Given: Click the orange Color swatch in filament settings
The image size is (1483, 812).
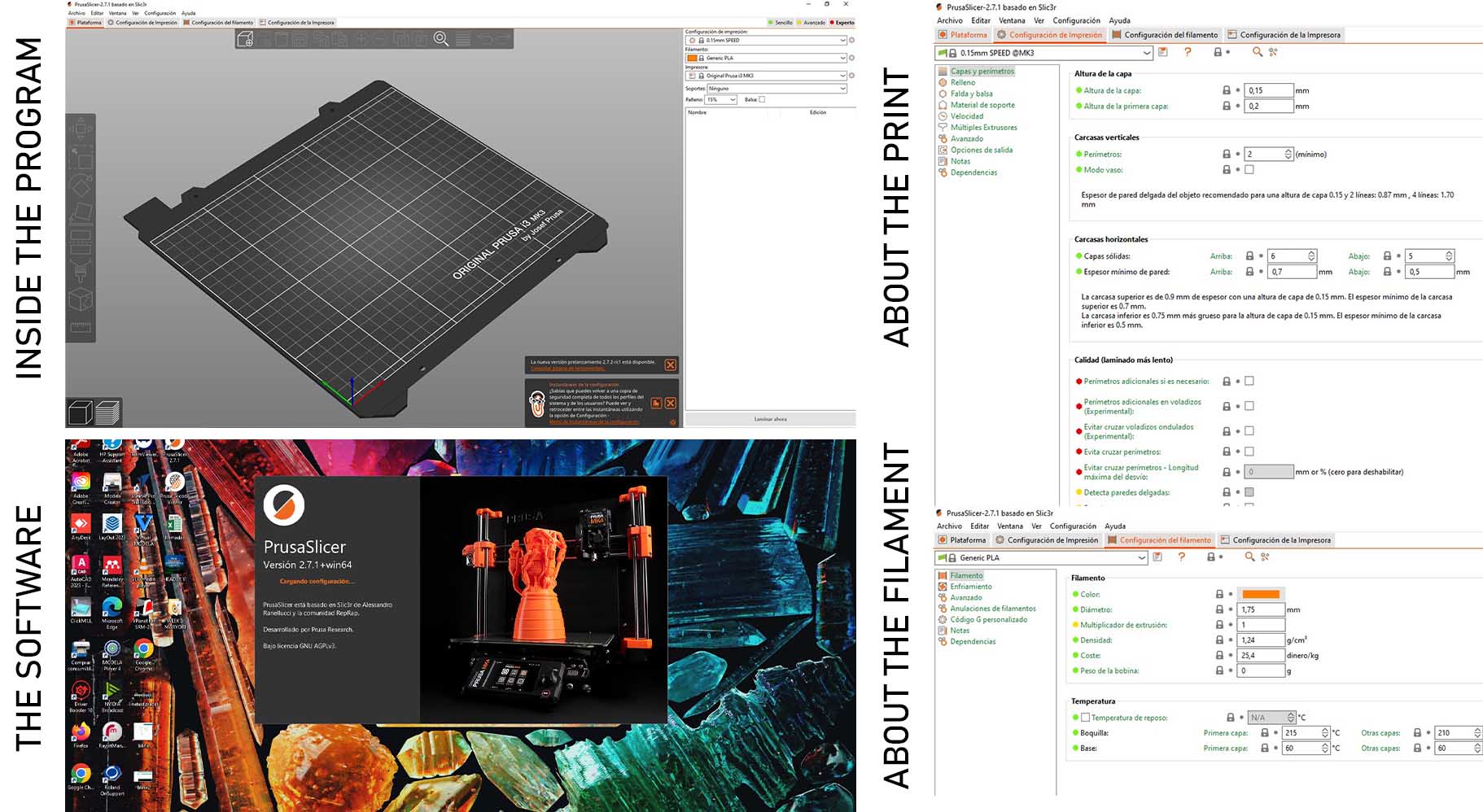Looking at the screenshot, I should point(1261,594).
